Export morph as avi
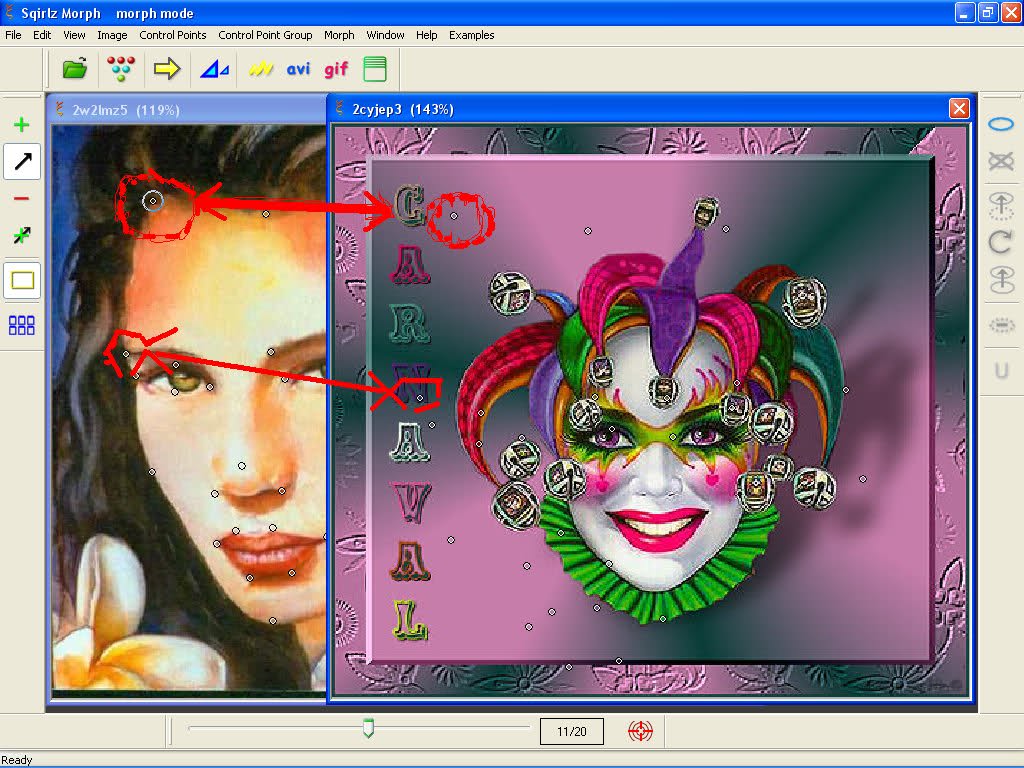Image resolution: width=1024 pixels, height=768 pixels. (298, 69)
